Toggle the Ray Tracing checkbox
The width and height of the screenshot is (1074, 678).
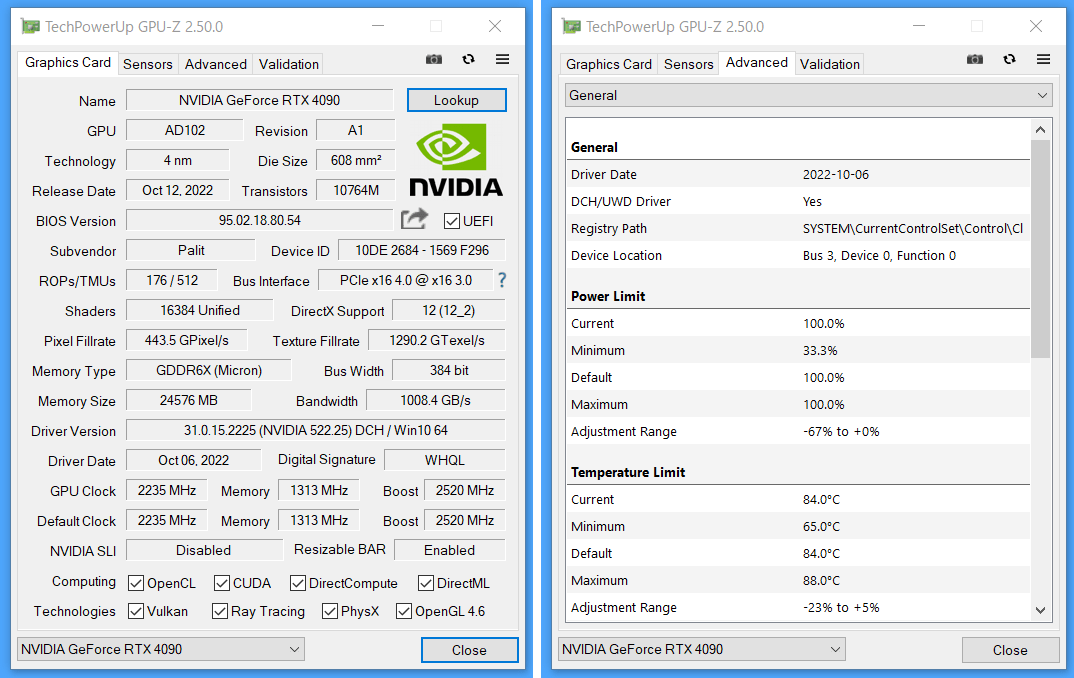pyautogui.click(x=220, y=612)
